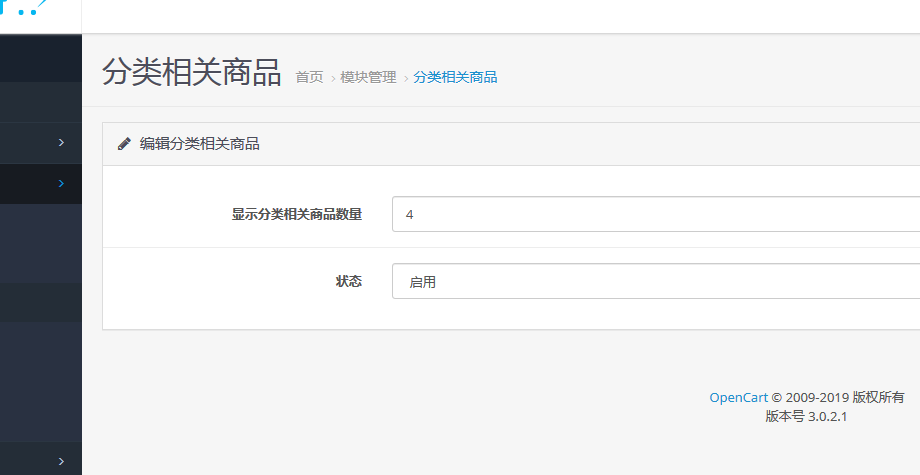920x475 pixels.
Task: Click the 版本号 3.0.2.1 footer text
Action: [x=806, y=417]
